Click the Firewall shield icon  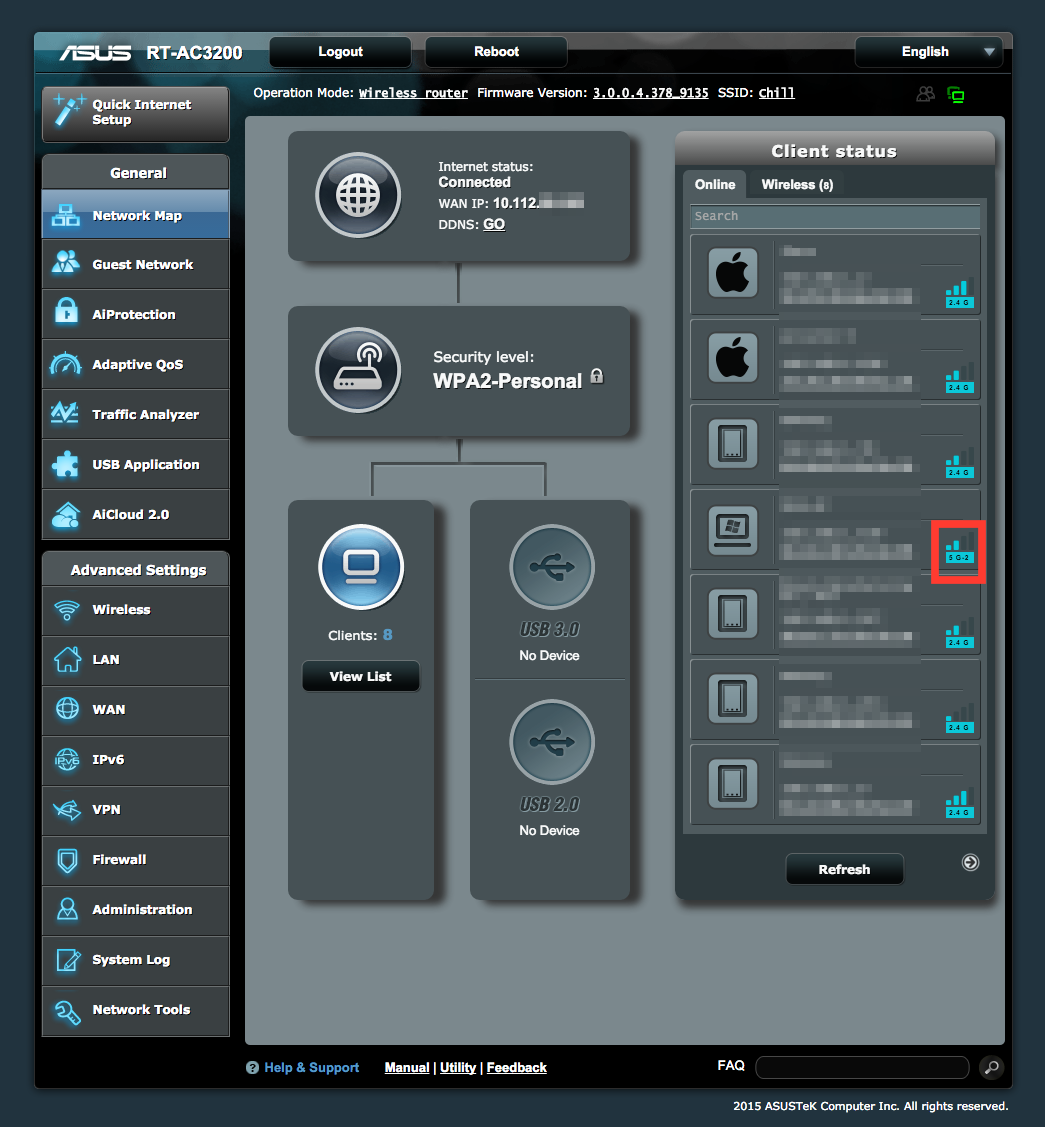click(x=67, y=860)
